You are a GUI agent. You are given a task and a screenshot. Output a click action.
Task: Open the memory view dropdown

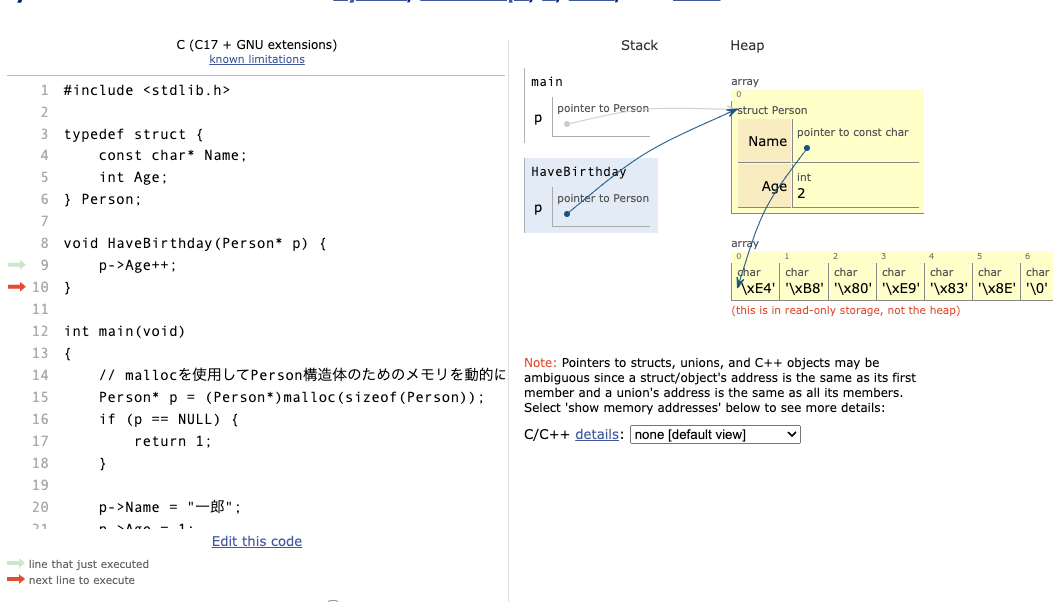[x=714, y=434]
